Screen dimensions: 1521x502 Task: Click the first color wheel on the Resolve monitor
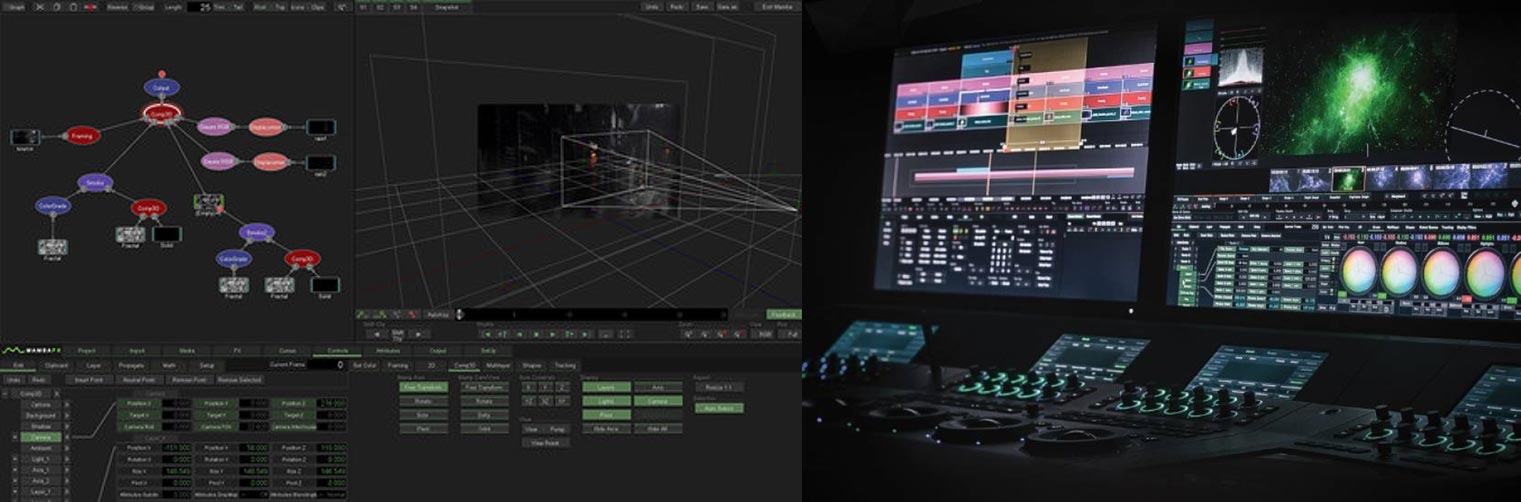1359,271
